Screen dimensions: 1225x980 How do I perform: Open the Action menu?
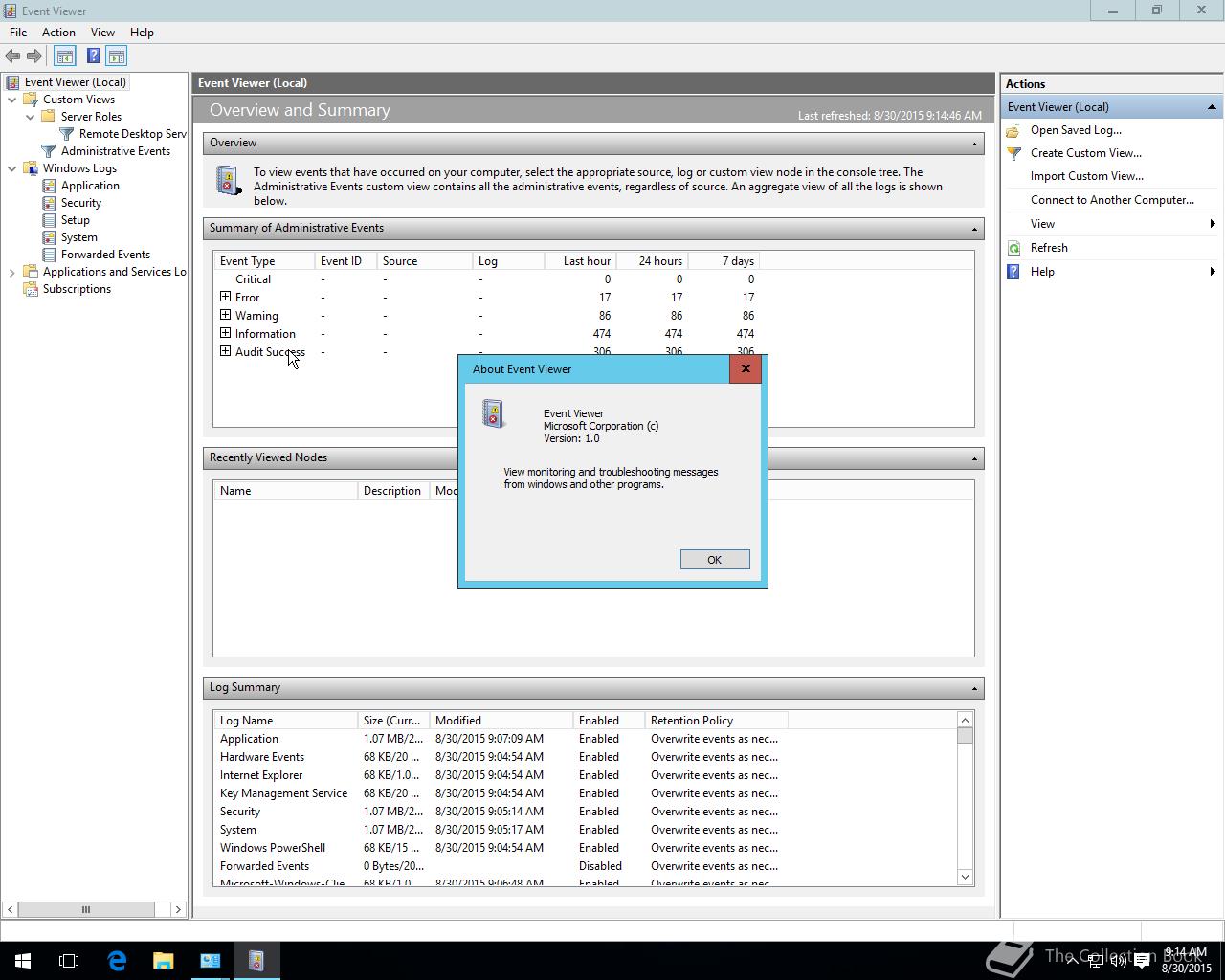tap(58, 33)
